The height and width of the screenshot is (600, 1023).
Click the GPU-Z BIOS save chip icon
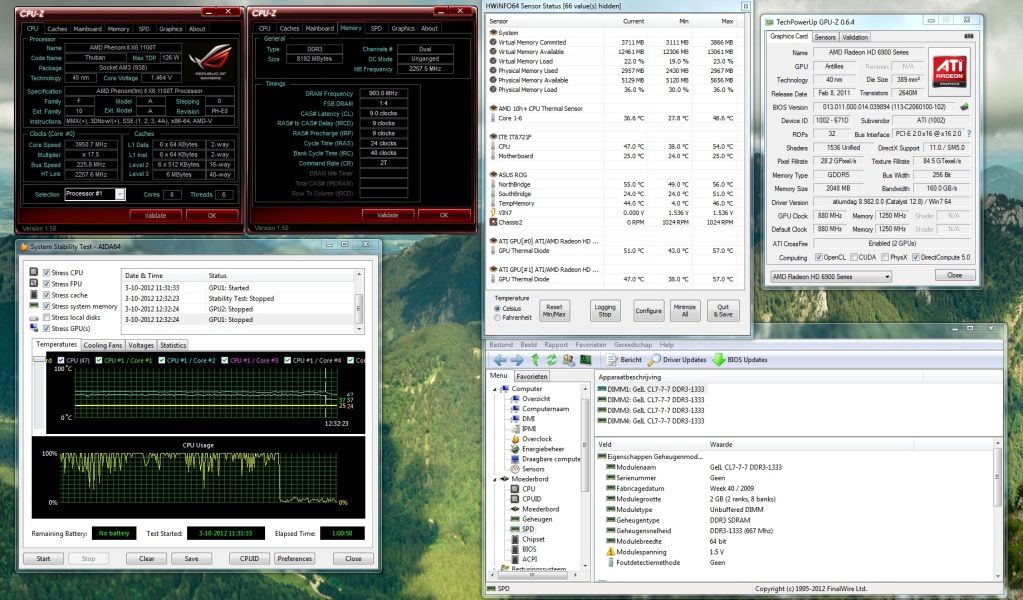coord(964,106)
